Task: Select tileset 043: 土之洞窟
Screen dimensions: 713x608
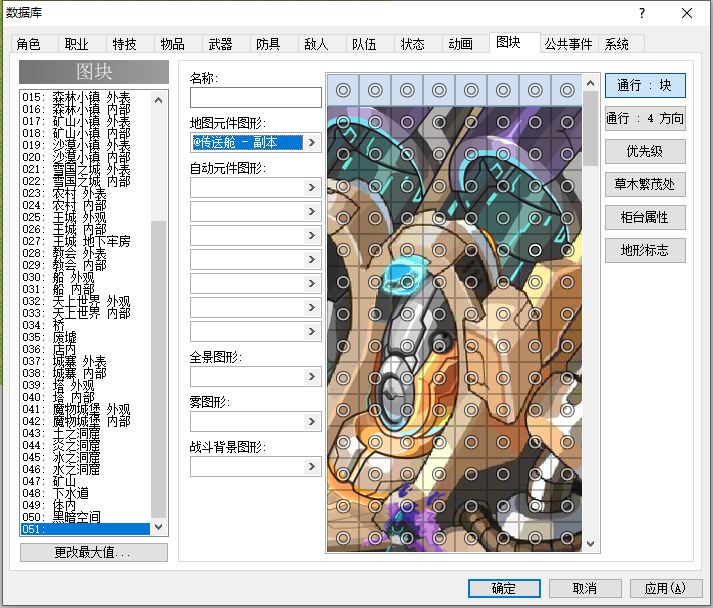Action: coord(85,433)
